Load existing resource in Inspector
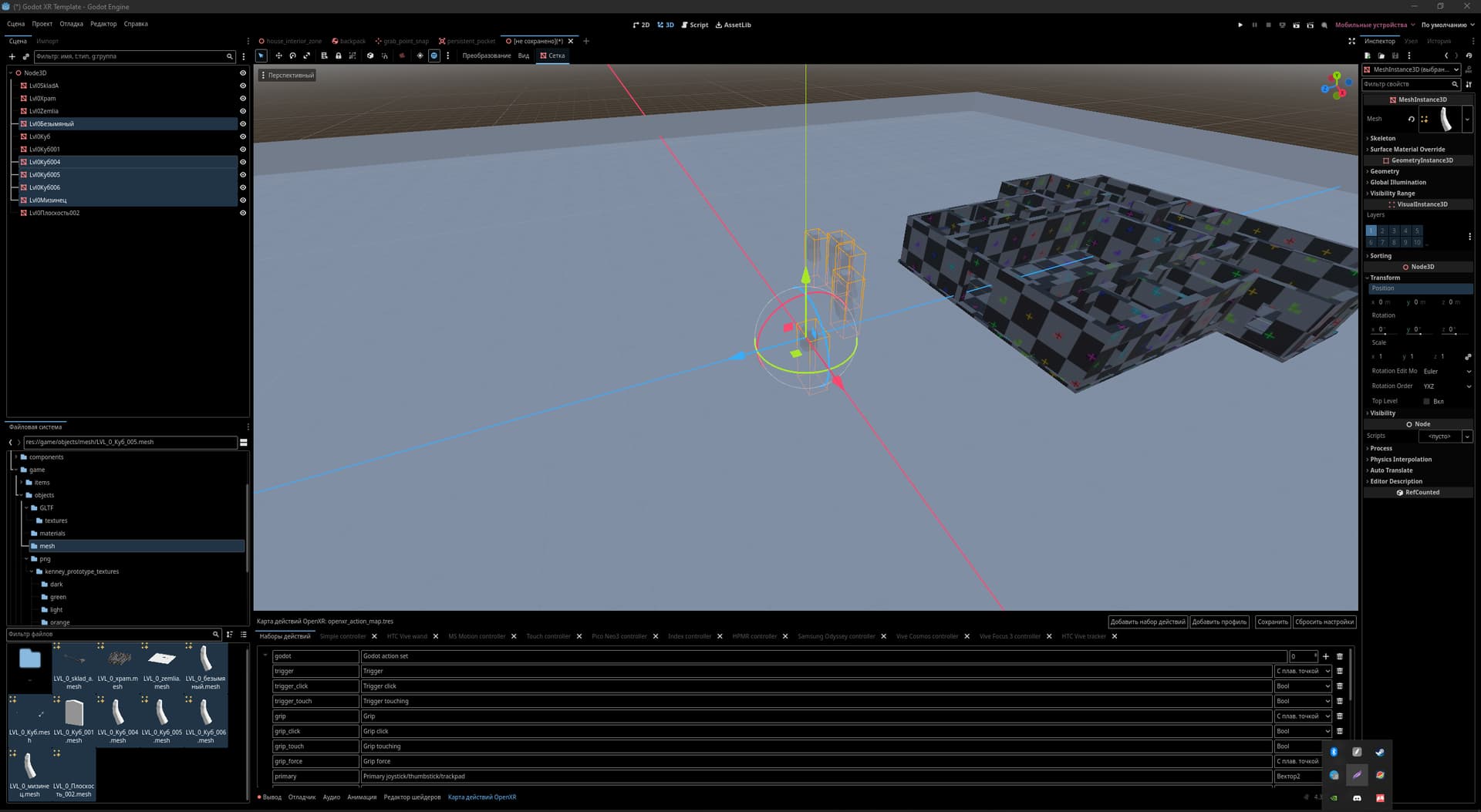This screenshot has height=812, width=1481. [1381, 56]
